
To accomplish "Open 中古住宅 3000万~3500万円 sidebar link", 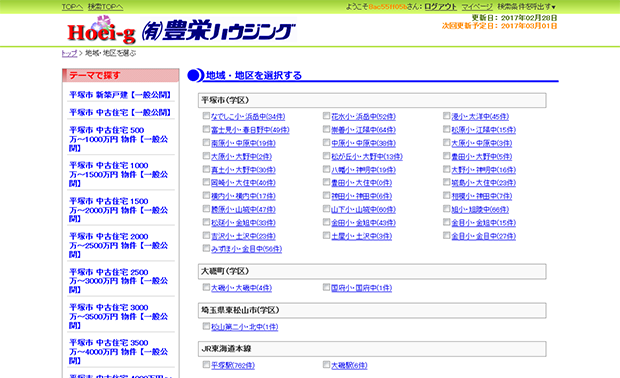I will click(119, 316).
